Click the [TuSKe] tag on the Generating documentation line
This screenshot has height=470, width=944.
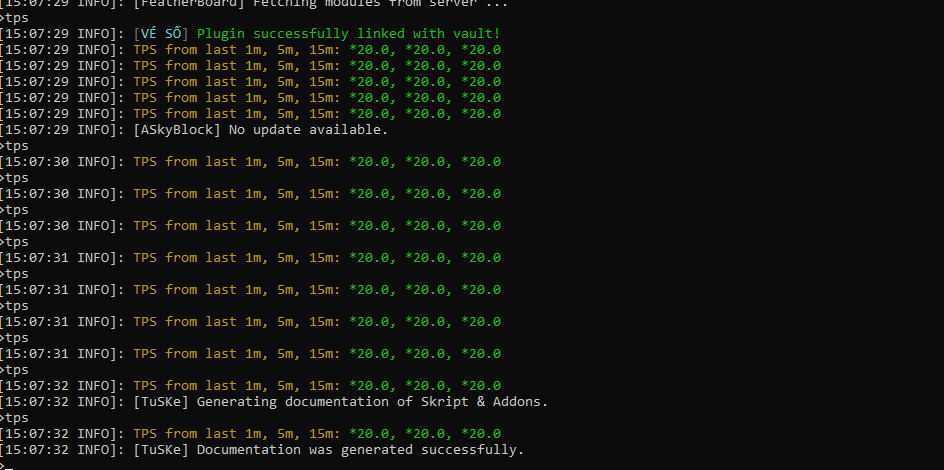(161, 402)
